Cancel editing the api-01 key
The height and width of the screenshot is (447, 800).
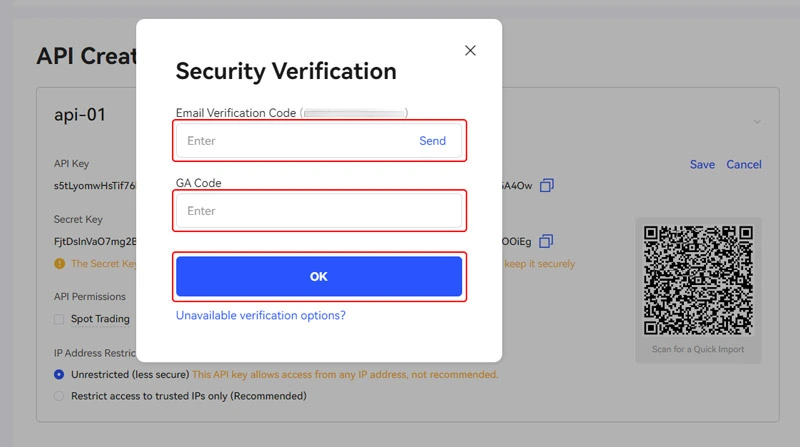click(x=744, y=164)
